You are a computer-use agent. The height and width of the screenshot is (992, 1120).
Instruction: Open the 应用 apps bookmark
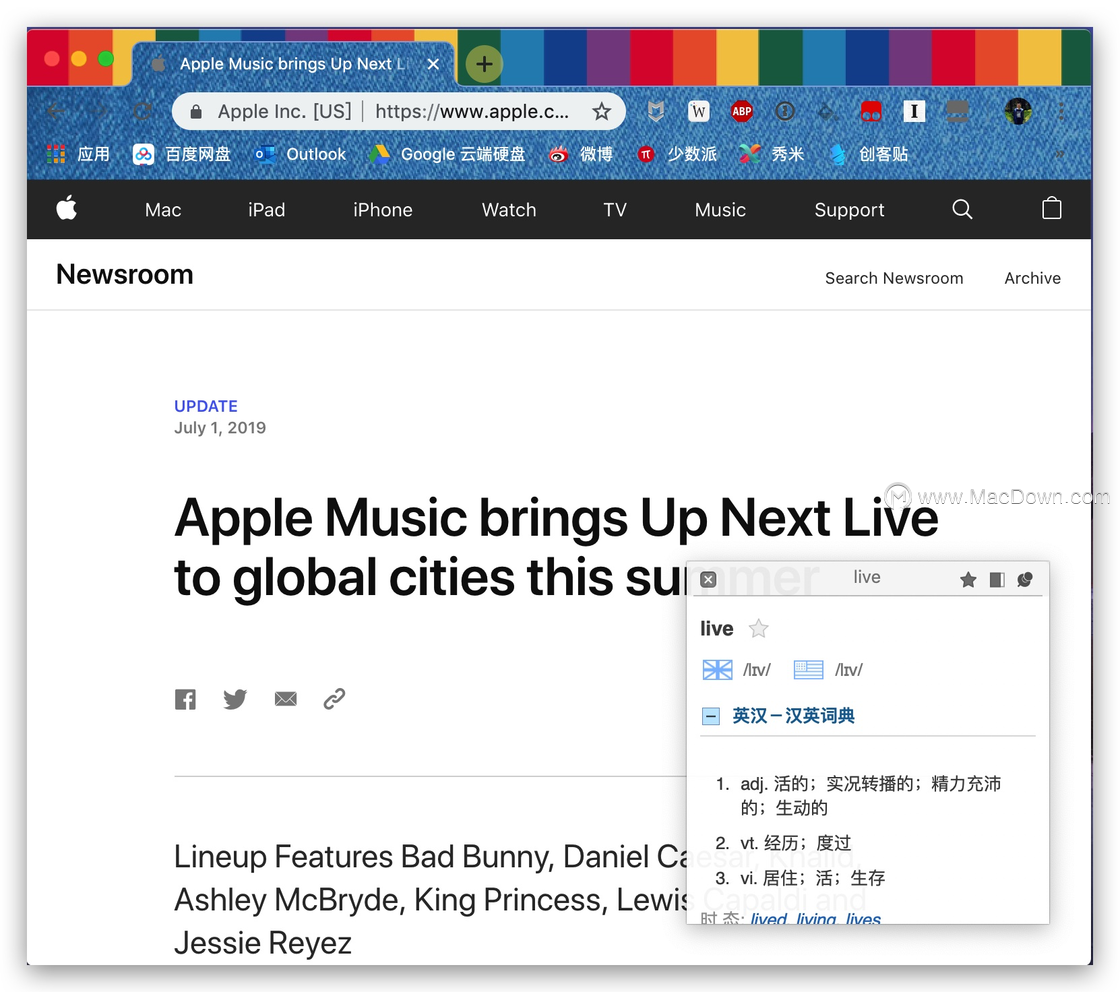coord(79,154)
